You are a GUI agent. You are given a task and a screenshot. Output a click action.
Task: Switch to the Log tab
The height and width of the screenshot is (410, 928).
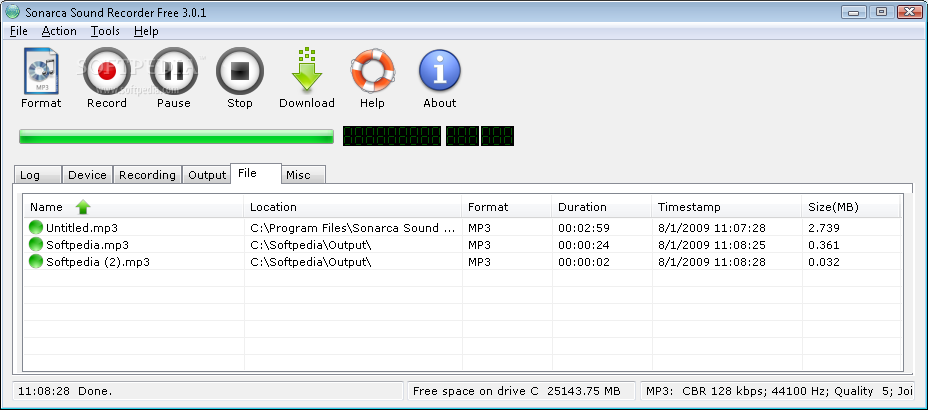coord(37,175)
